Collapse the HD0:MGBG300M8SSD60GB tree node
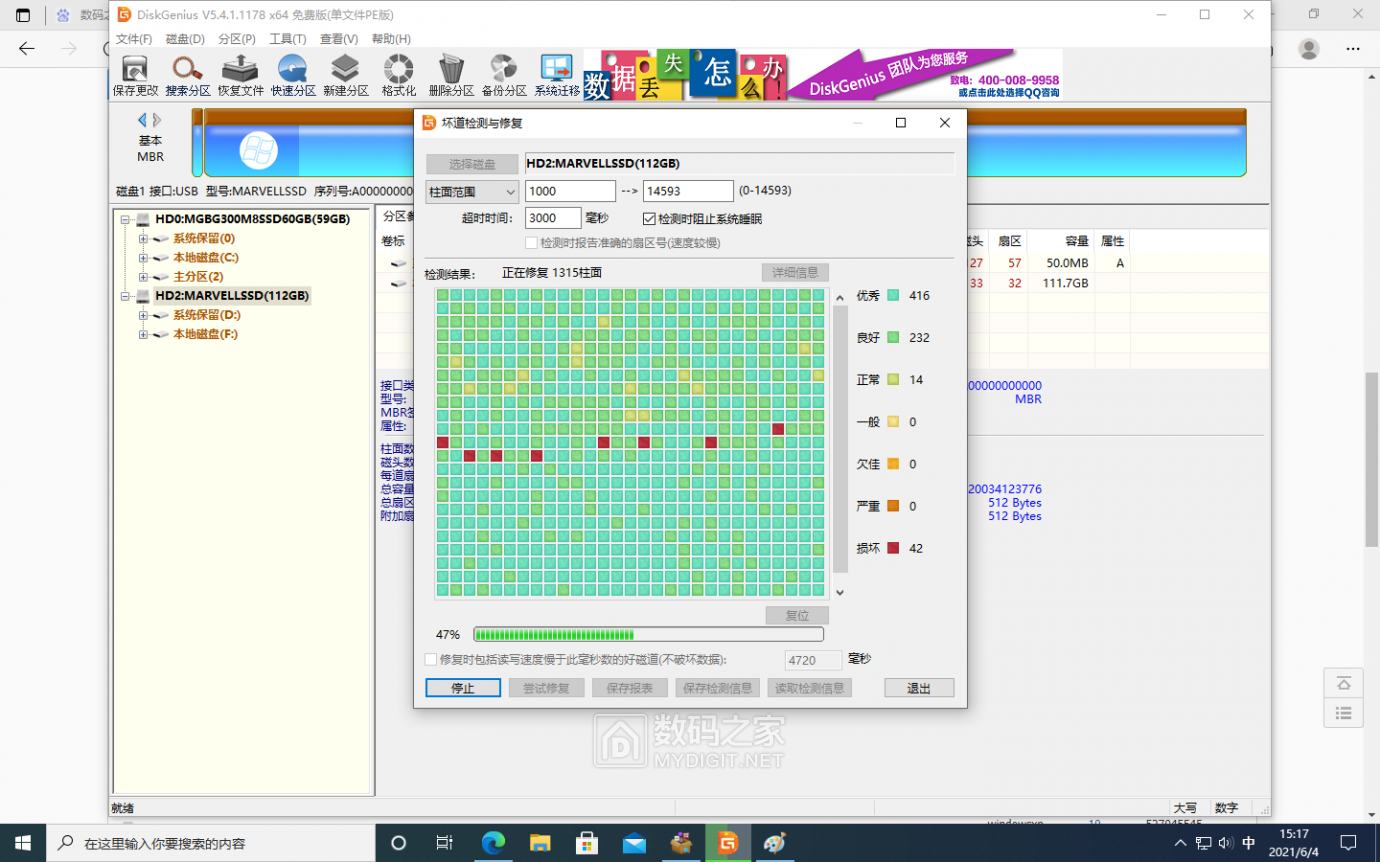1380x862 pixels. click(125, 219)
